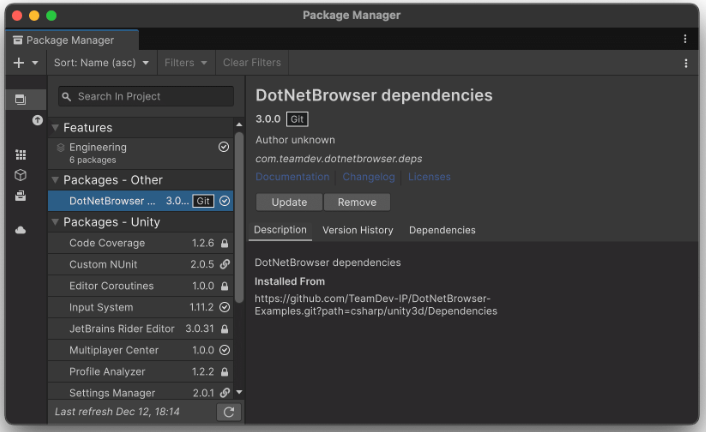706x432 pixels.
Task: Select the Multiplayer Center package
Action: 140,350
